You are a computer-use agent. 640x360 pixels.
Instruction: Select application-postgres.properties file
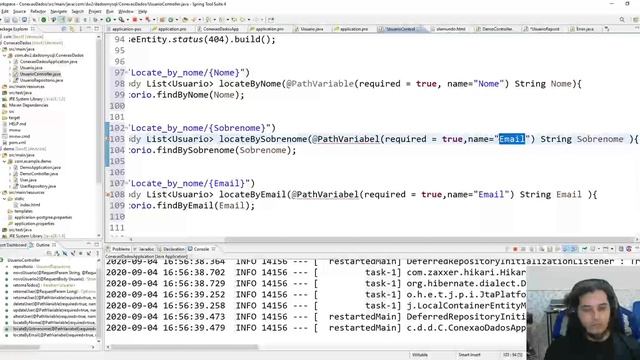click(43, 218)
